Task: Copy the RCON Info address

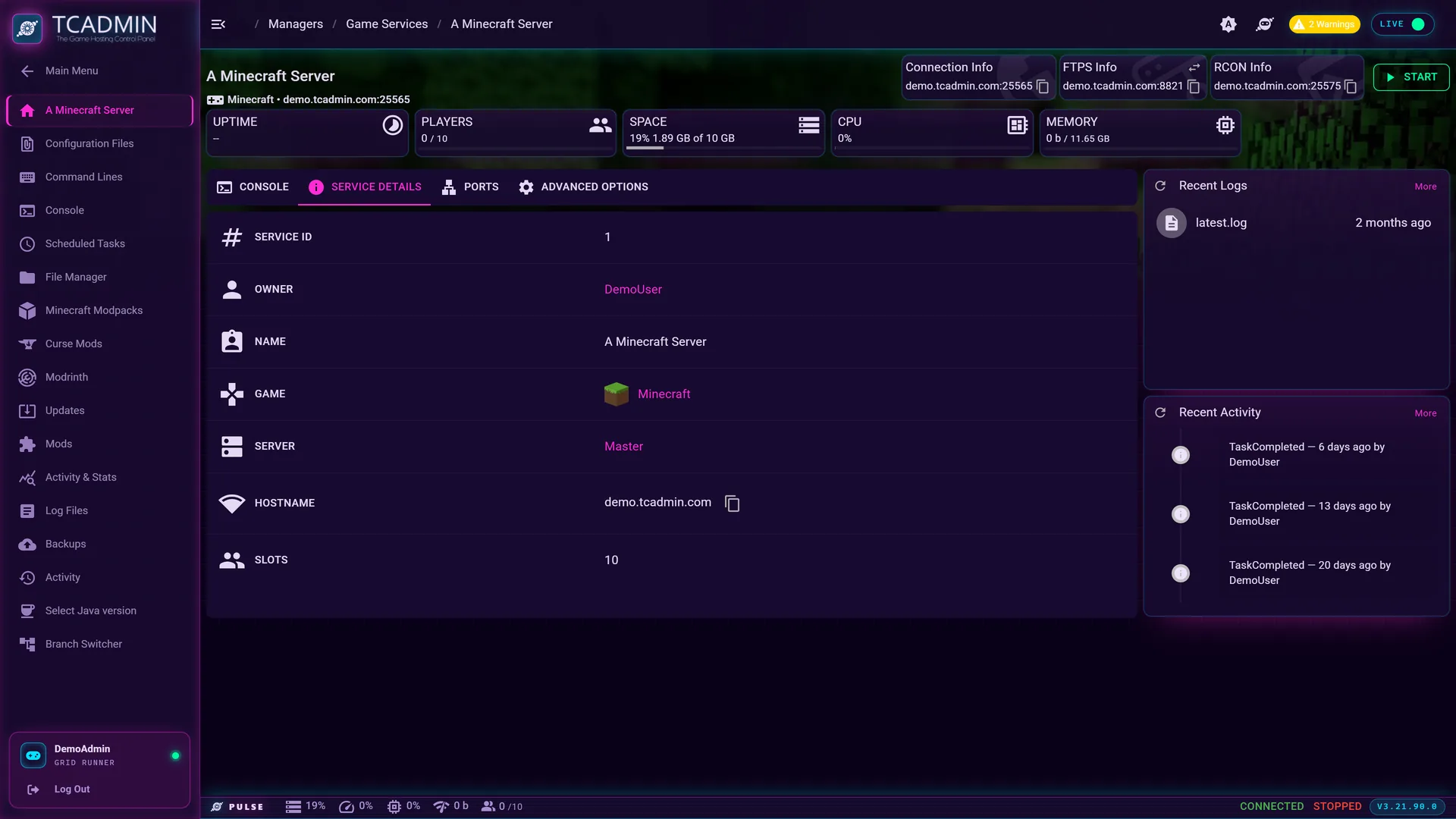Action: pos(1351,86)
